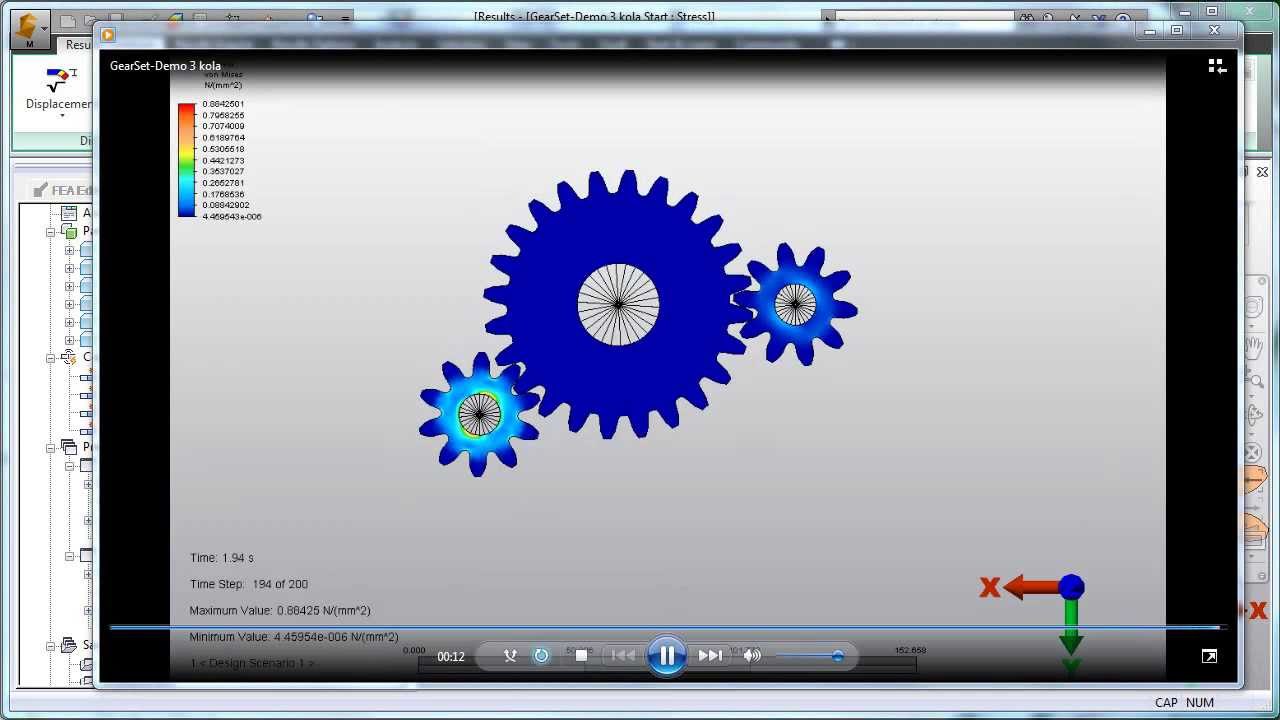Viewport: 1280px width, 720px height.
Task: Close the media player window
Action: [x=1215, y=31]
